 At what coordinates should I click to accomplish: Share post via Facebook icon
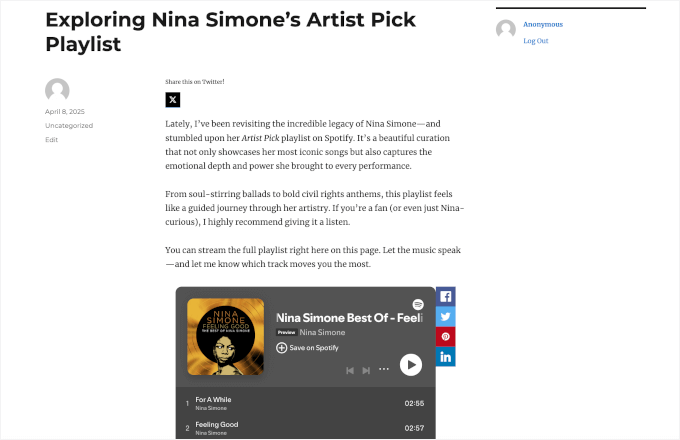pyautogui.click(x=445, y=297)
